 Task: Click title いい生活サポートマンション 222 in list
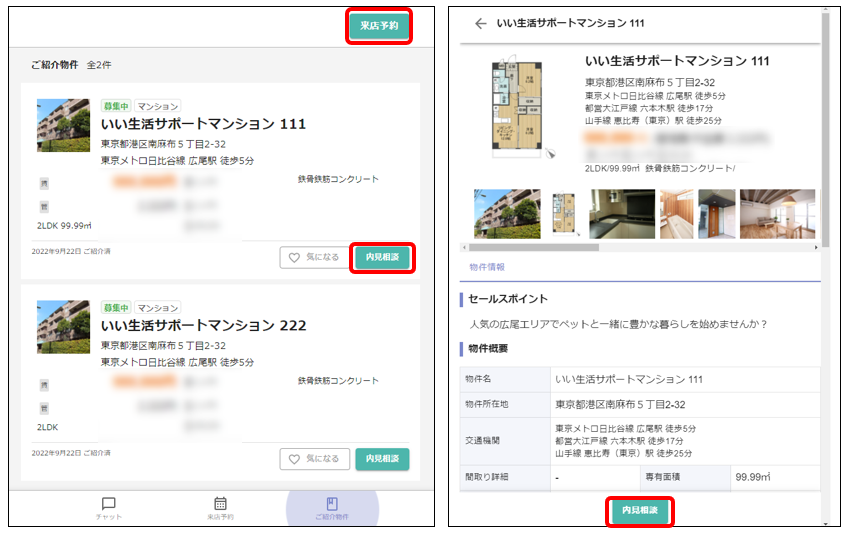[203, 325]
